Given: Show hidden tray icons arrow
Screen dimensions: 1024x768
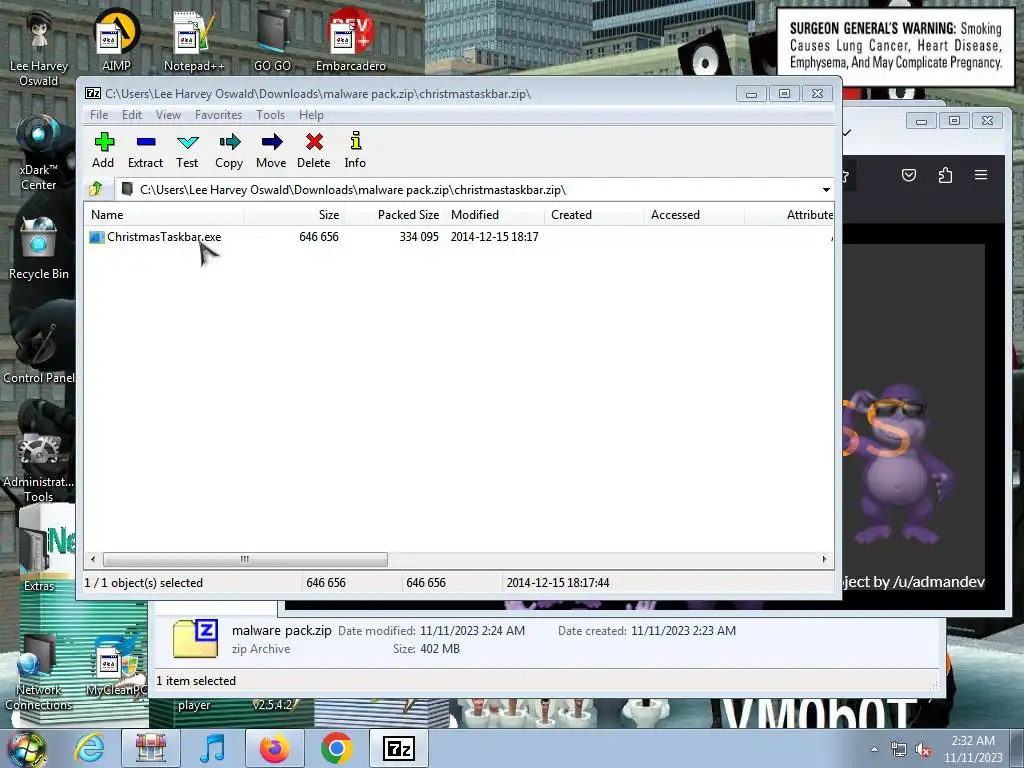Looking at the screenshot, I should coord(874,749).
